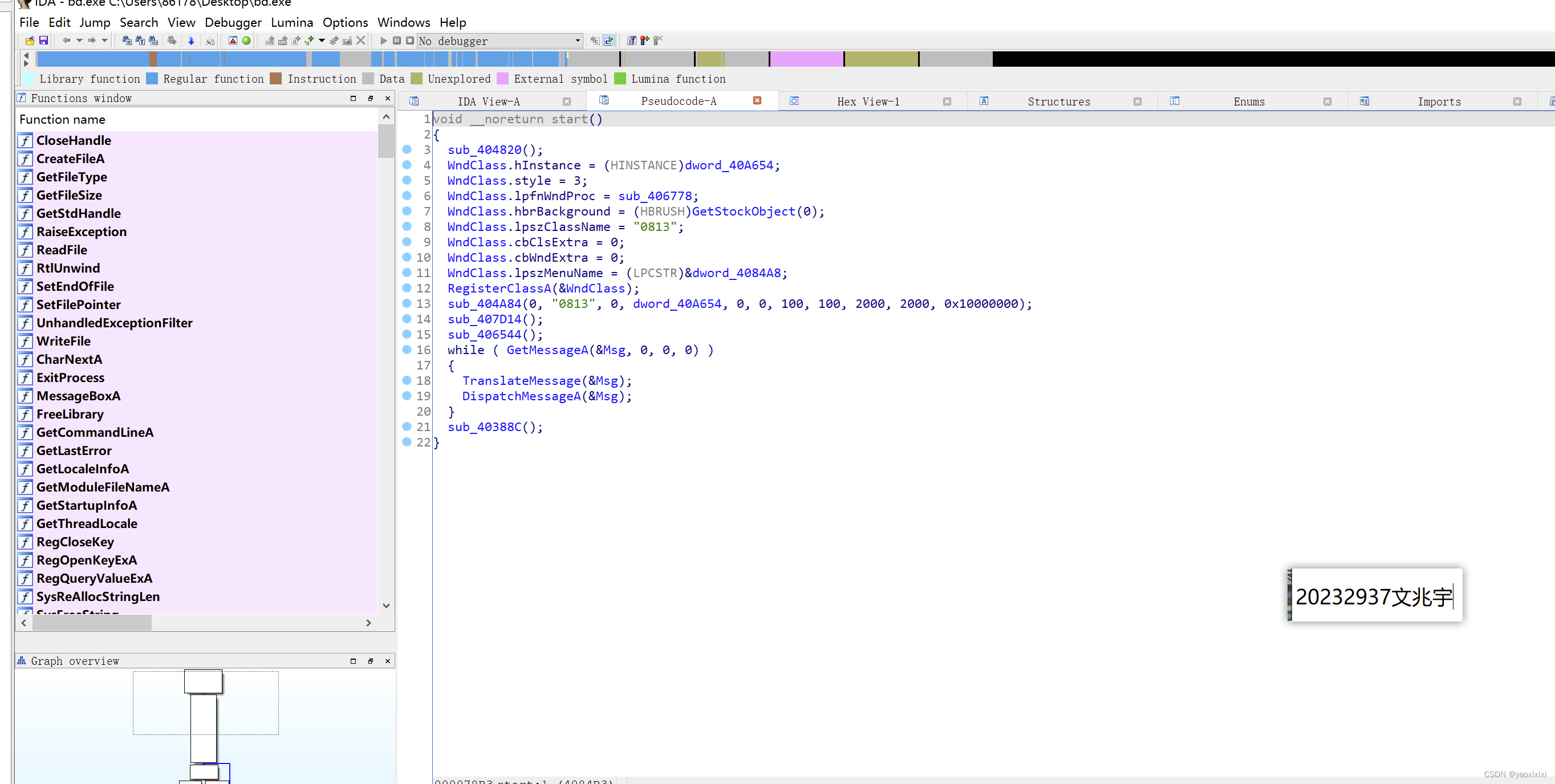Open the dropdown beside green plus icon
Viewport: 1555px width, 784px height.
click(322, 40)
